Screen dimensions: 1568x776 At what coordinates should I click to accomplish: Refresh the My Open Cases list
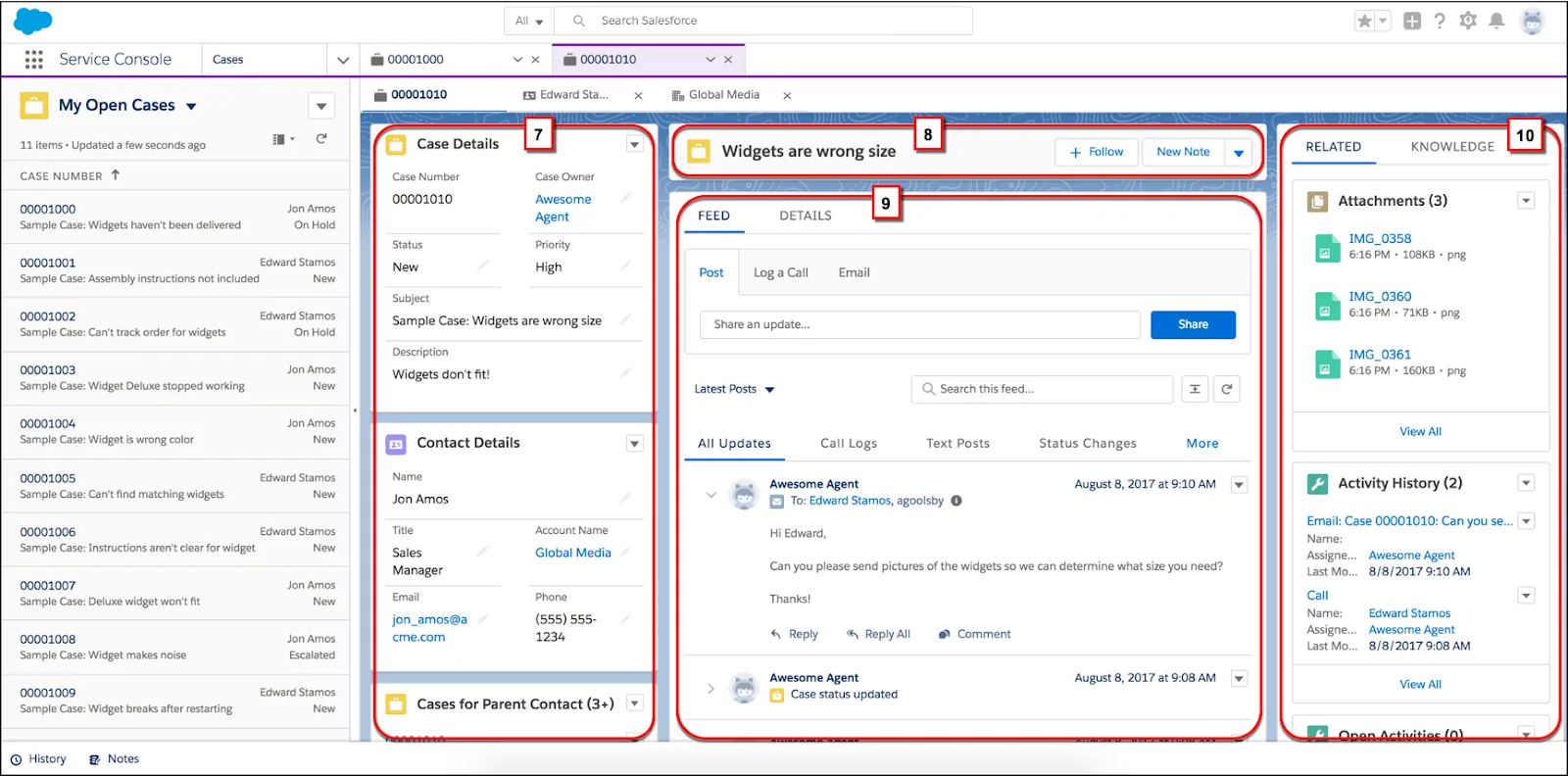point(321,139)
